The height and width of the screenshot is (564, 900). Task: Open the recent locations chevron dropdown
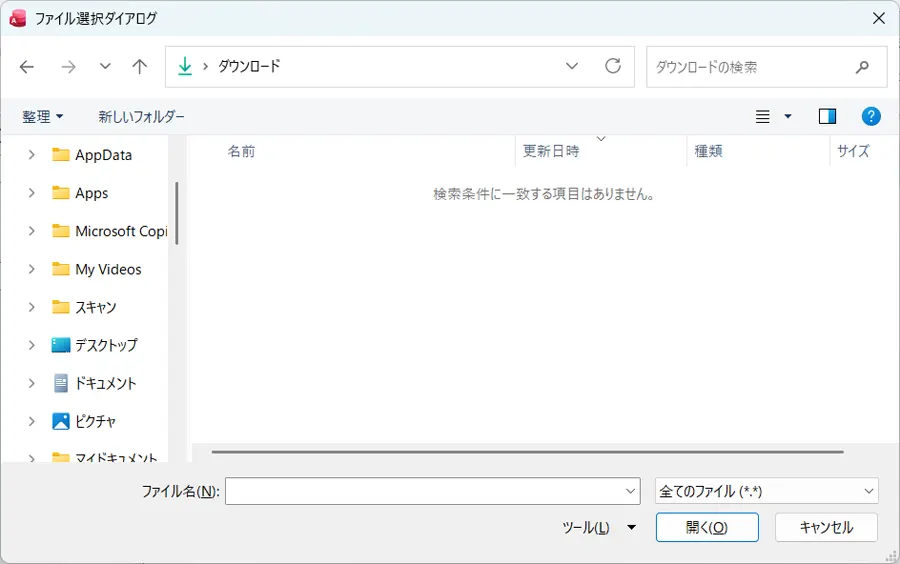click(105, 67)
